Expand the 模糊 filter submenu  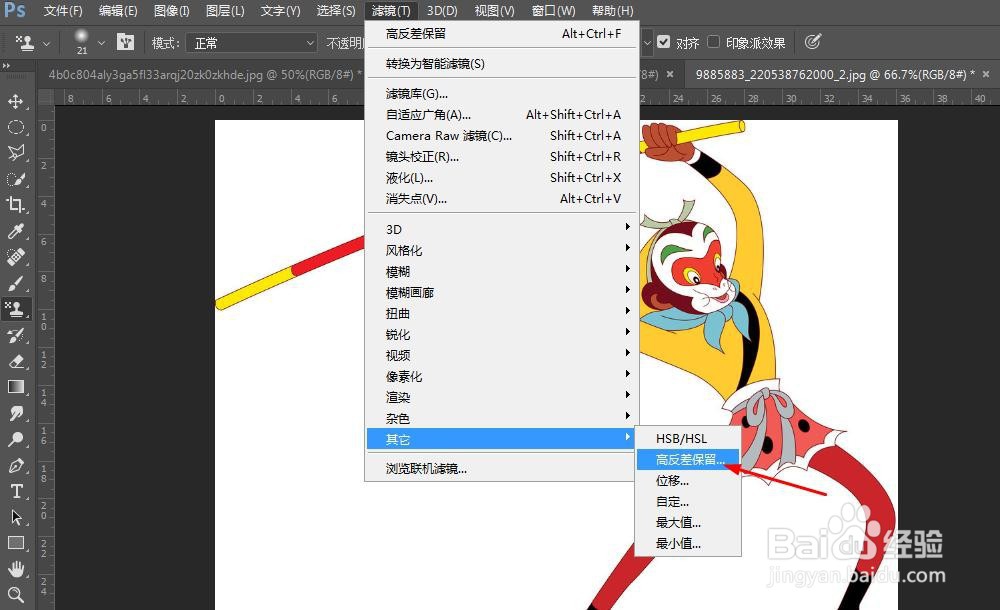pos(501,271)
